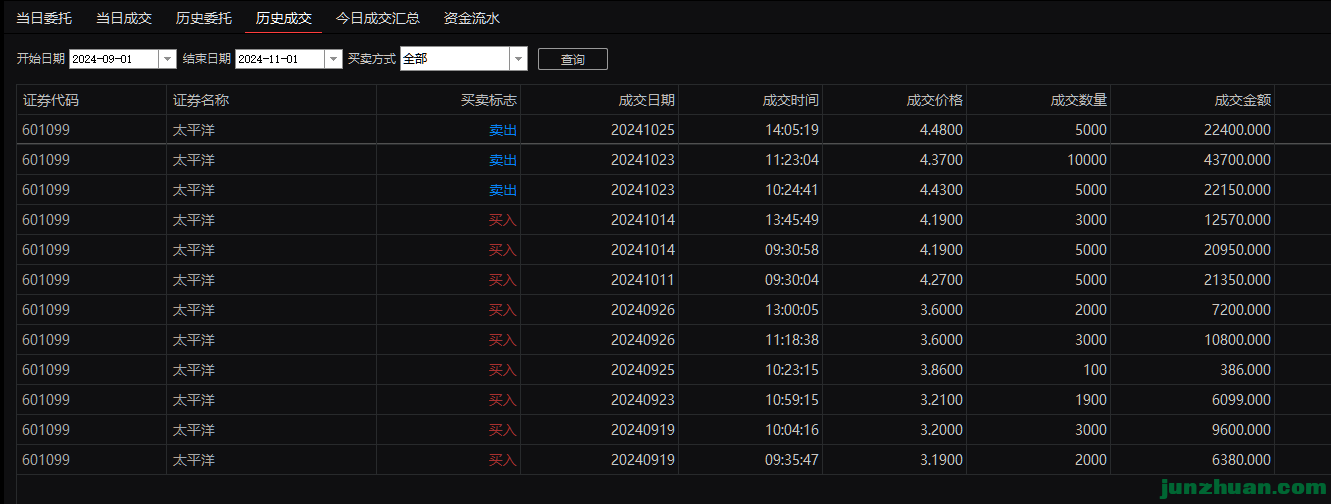Click the amount 10800.000
This screenshot has height=504, width=1331.
coord(1238,340)
